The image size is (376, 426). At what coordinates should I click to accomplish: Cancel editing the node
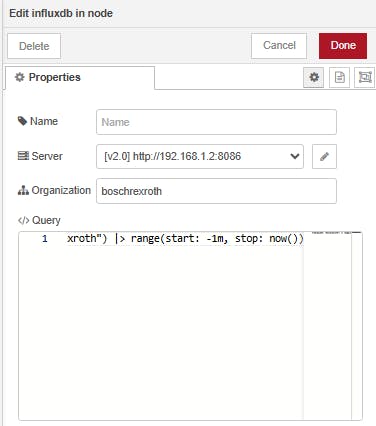point(279,45)
